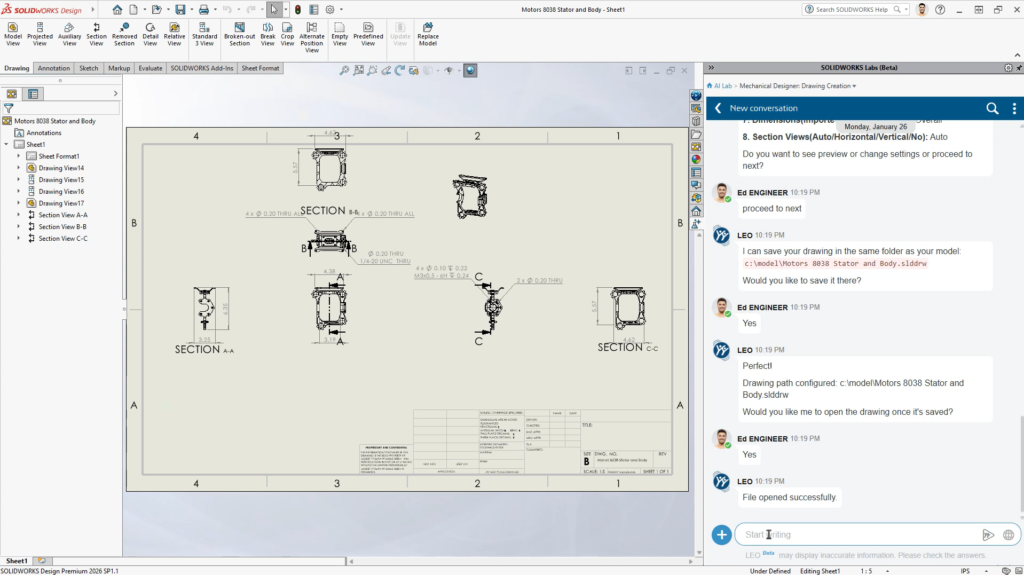Click the chat conversation vertical scrollbar

(1021, 464)
